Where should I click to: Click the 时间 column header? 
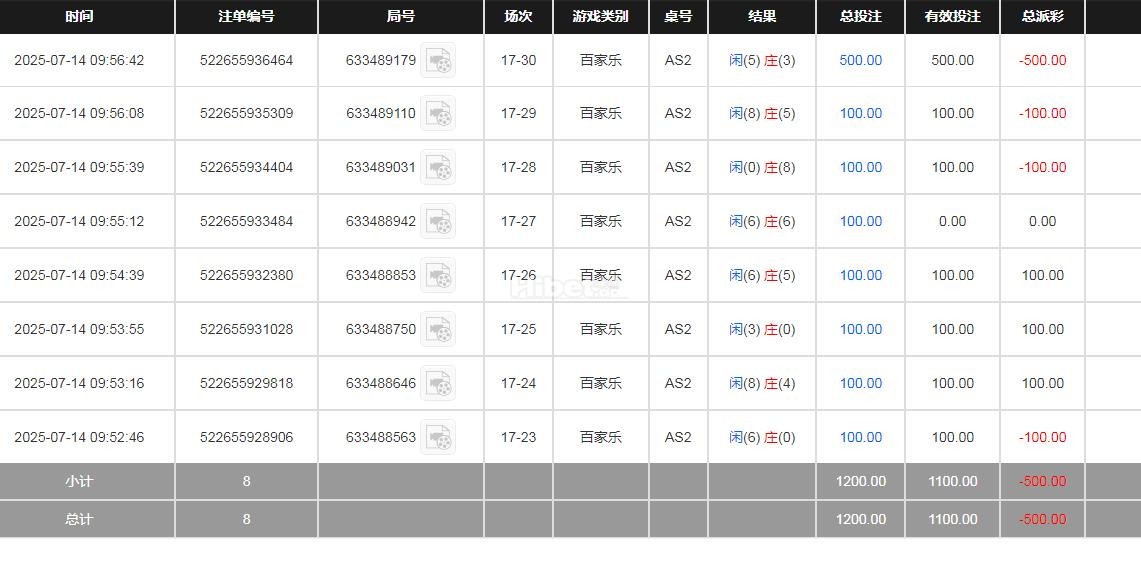coord(79,16)
